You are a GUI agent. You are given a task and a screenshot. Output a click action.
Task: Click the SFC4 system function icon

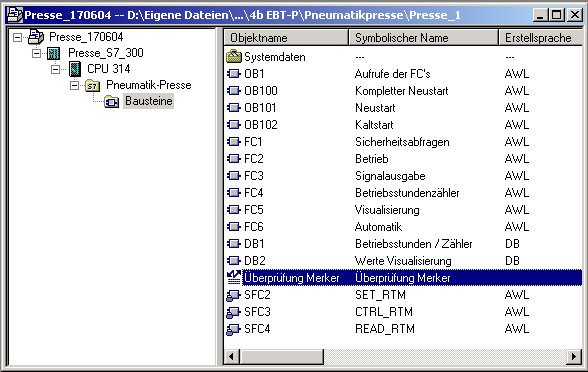pyautogui.click(x=233, y=329)
